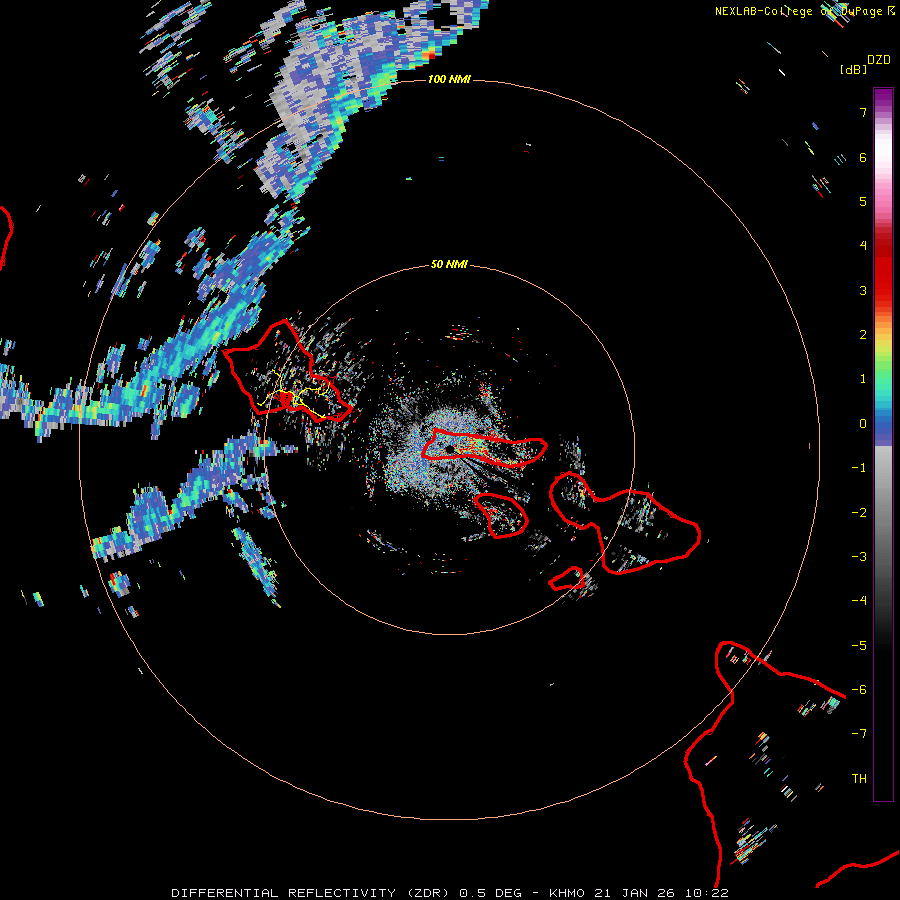This screenshot has height=900, width=900.
Task: Click the legend value -3
Action: [x=859, y=557]
